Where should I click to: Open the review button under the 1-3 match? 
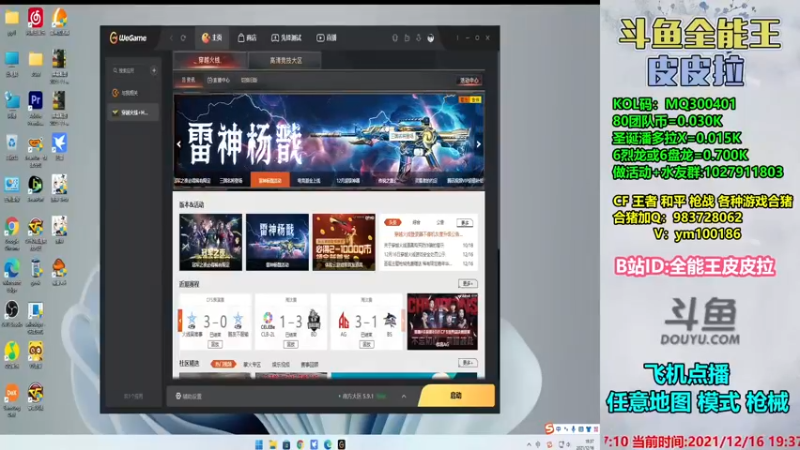(x=291, y=344)
